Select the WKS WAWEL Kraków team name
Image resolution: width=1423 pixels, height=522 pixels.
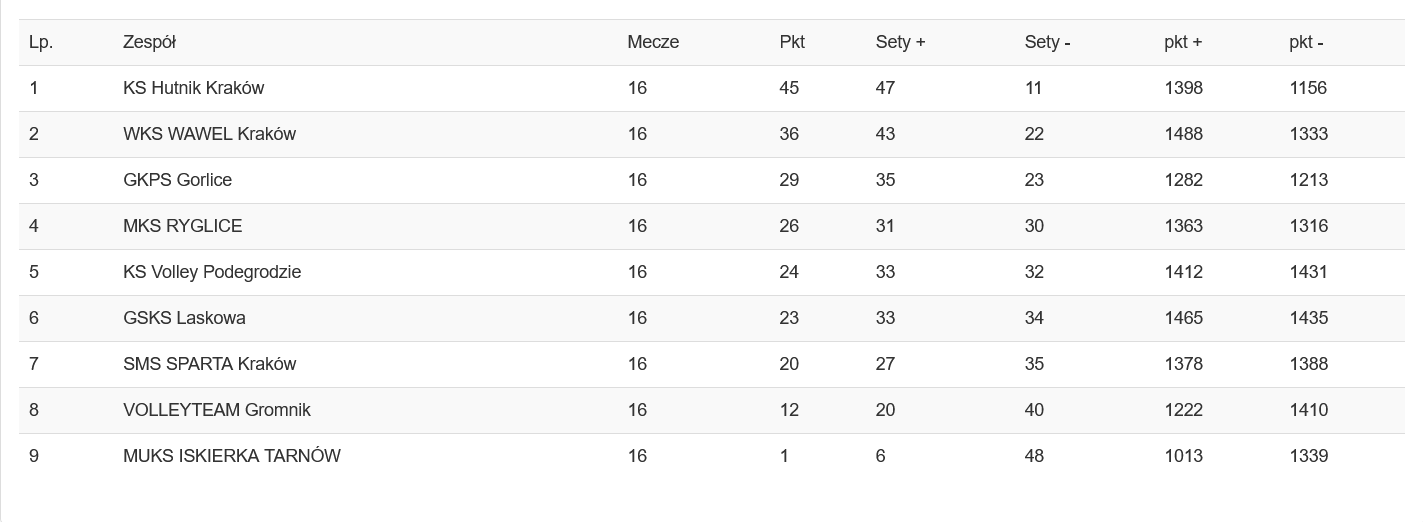point(209,134)
